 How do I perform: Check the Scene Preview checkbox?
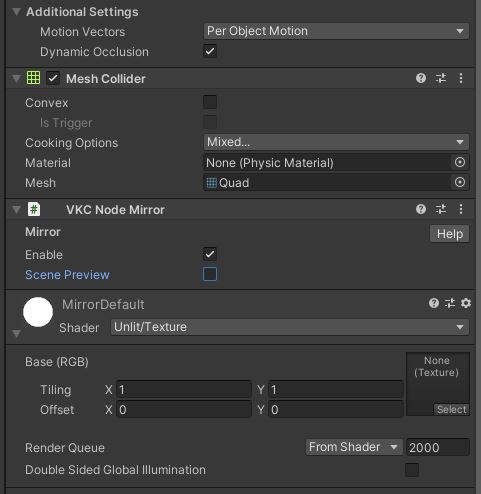coord(210,274)
